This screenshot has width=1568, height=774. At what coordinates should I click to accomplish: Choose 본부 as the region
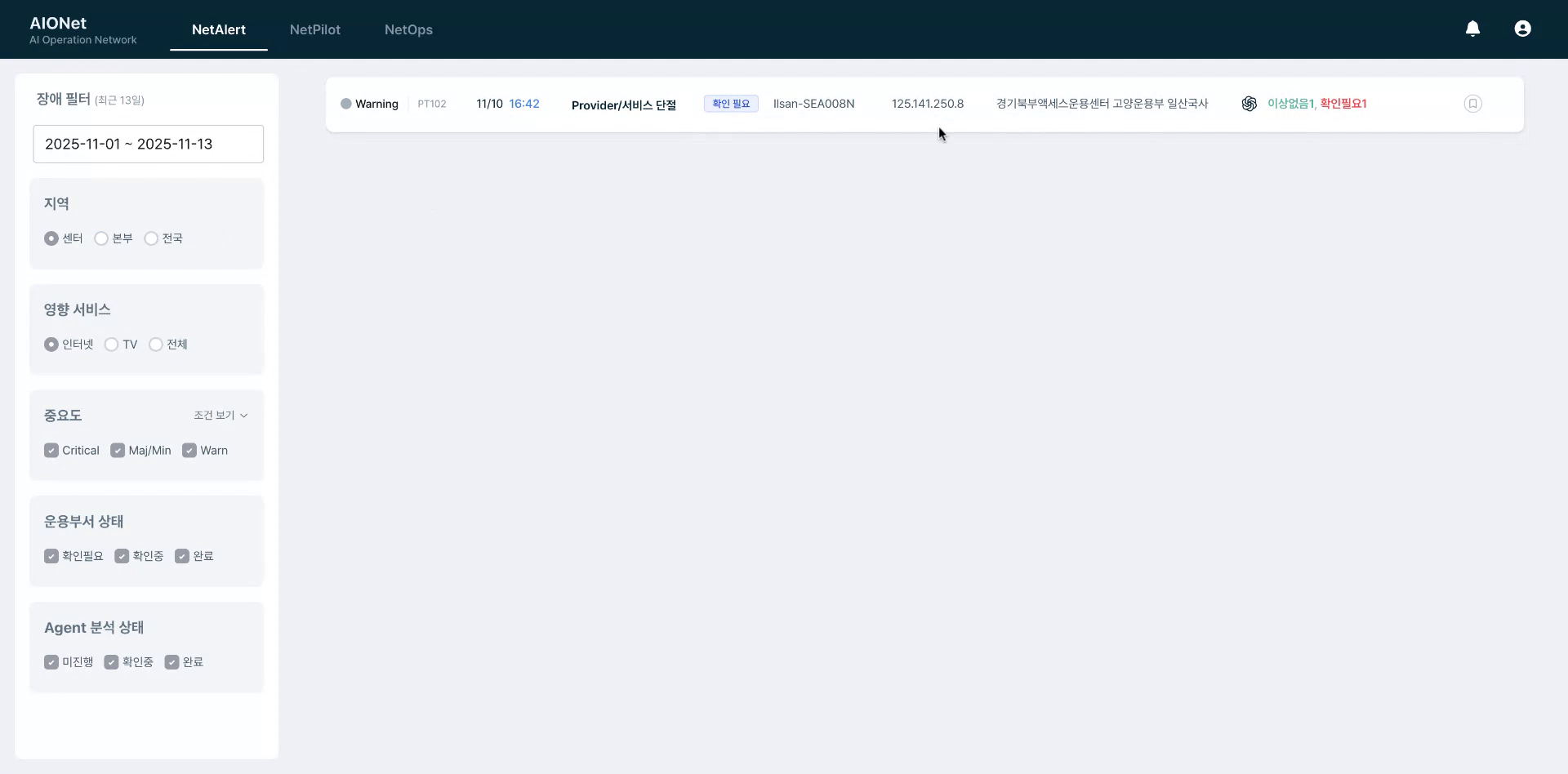click(100, 238)
